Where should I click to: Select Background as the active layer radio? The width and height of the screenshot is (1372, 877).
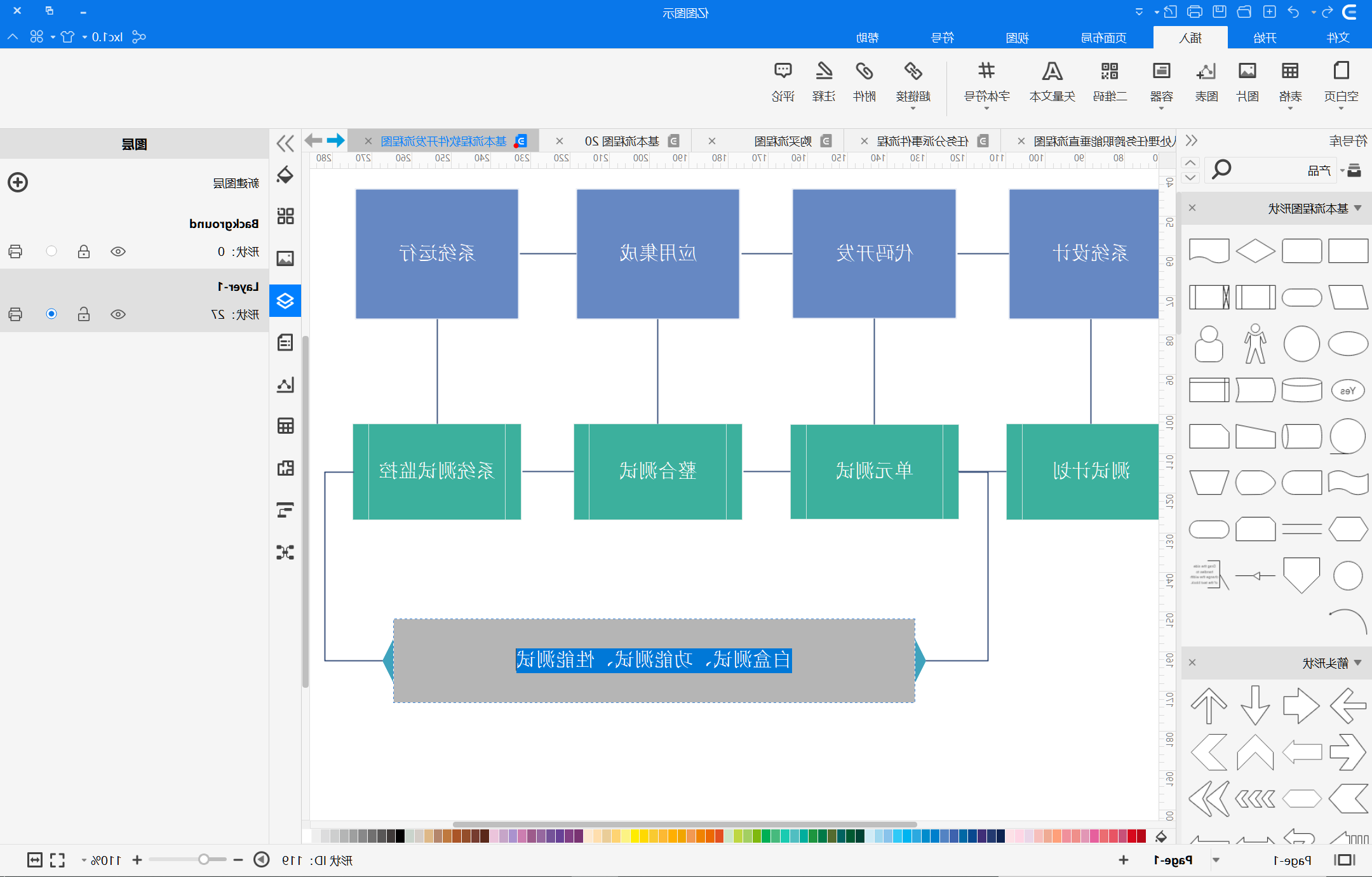(51, 251)
